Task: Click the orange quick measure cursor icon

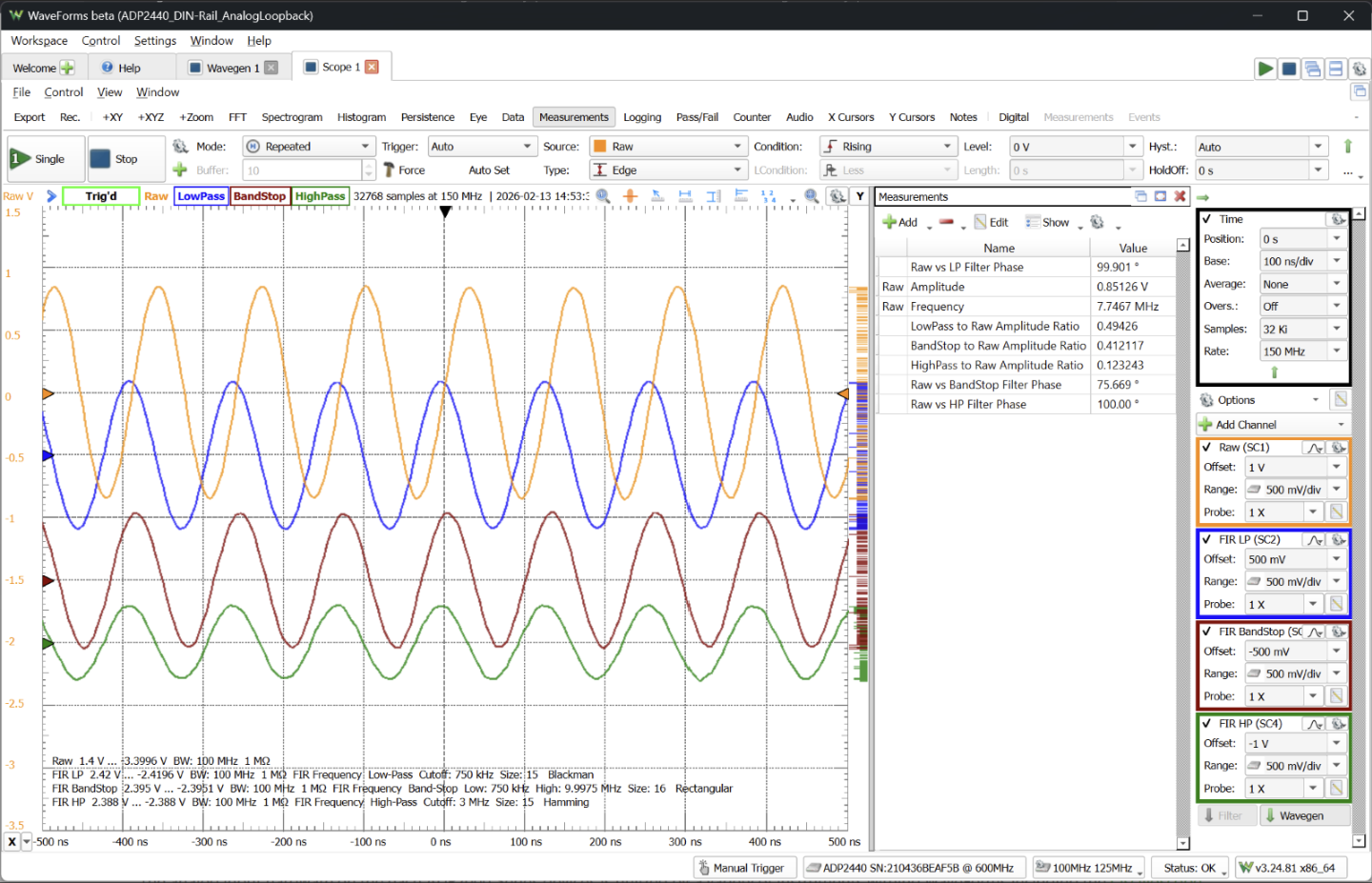Action: pyautogui.click(x=630, y=196)
